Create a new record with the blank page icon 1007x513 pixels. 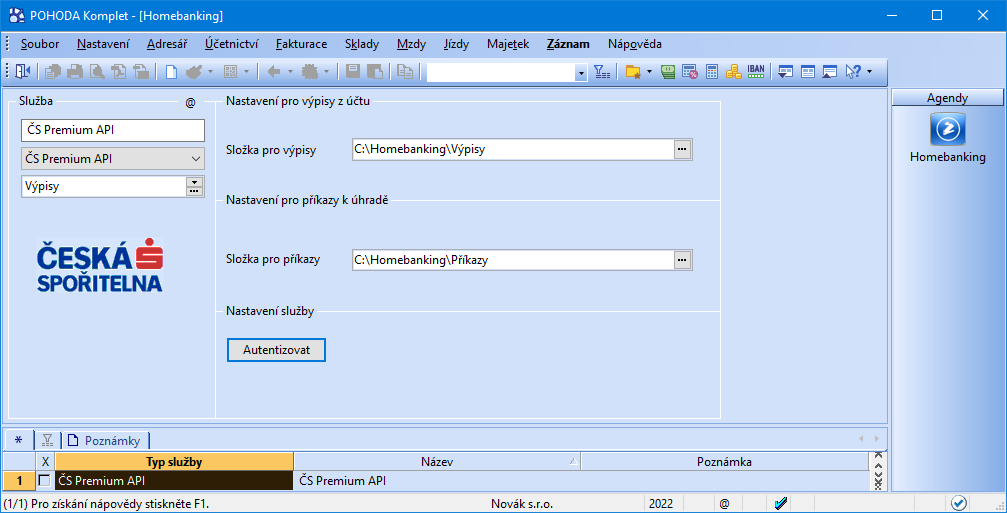pyautogui.click(x=171, y=72)
